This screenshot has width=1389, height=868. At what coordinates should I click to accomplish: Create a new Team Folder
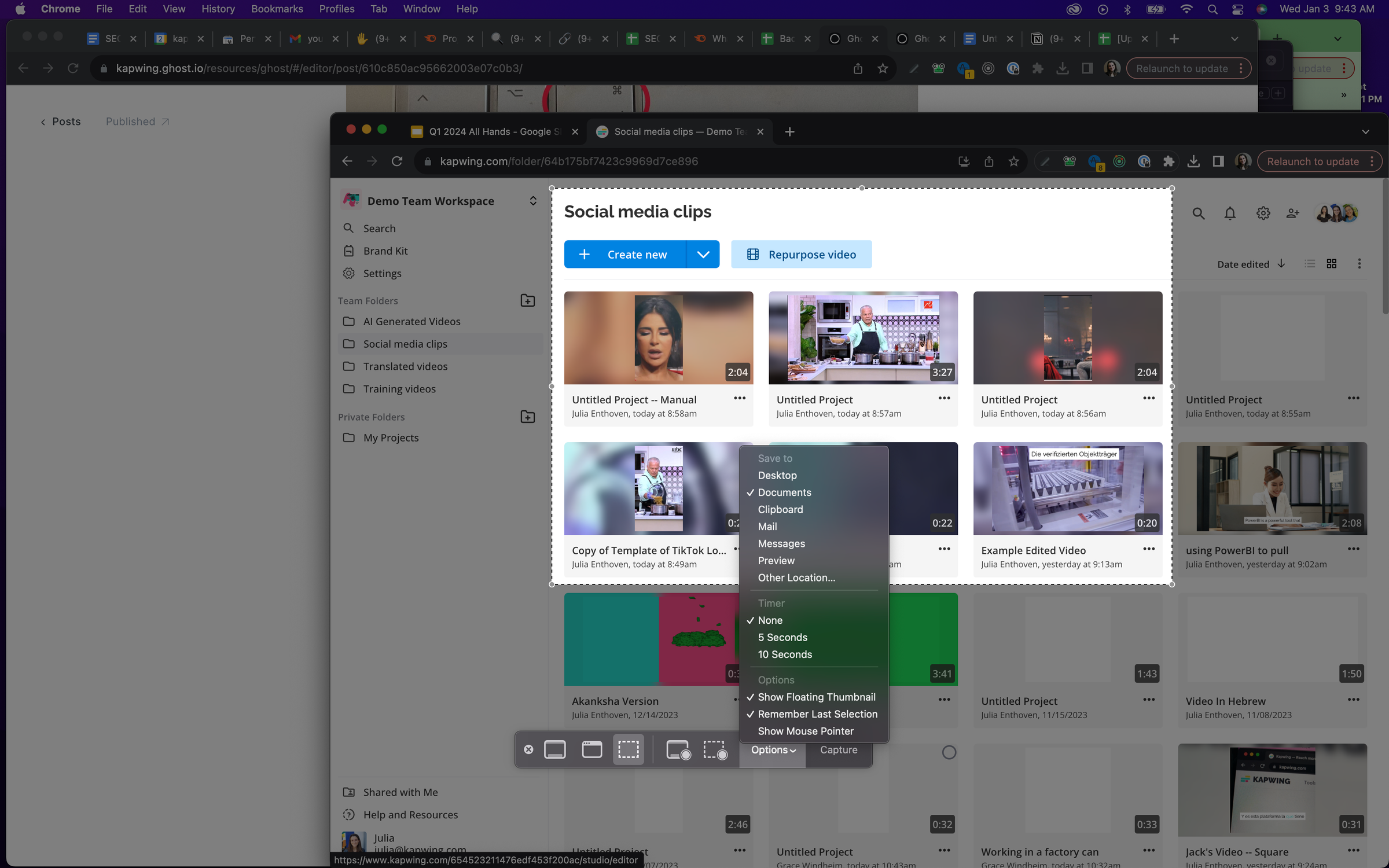(x=527, y=300)
